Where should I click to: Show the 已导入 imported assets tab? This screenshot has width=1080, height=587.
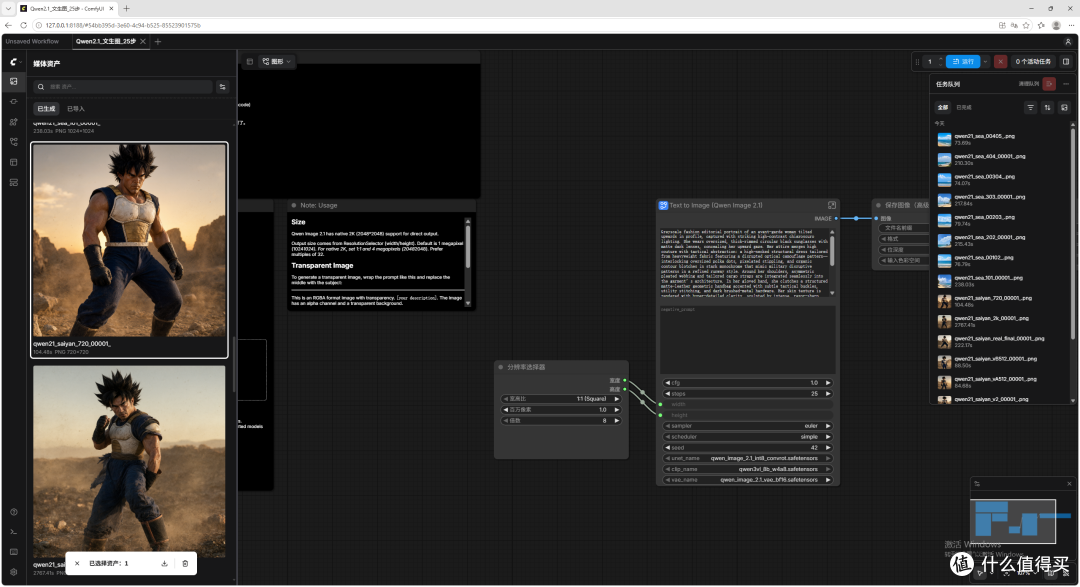[76, 109]
